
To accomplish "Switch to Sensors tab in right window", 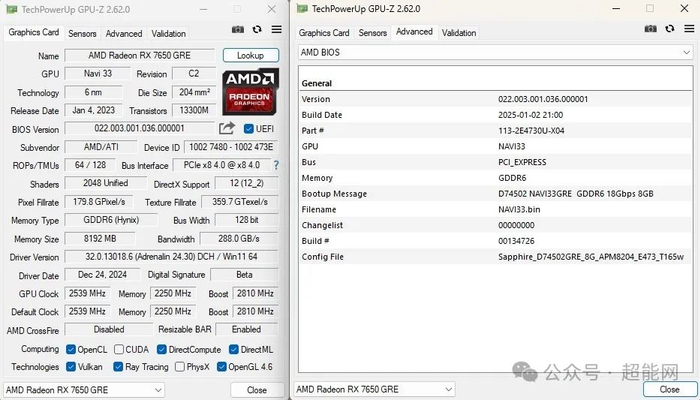I will tap(373, 33).
